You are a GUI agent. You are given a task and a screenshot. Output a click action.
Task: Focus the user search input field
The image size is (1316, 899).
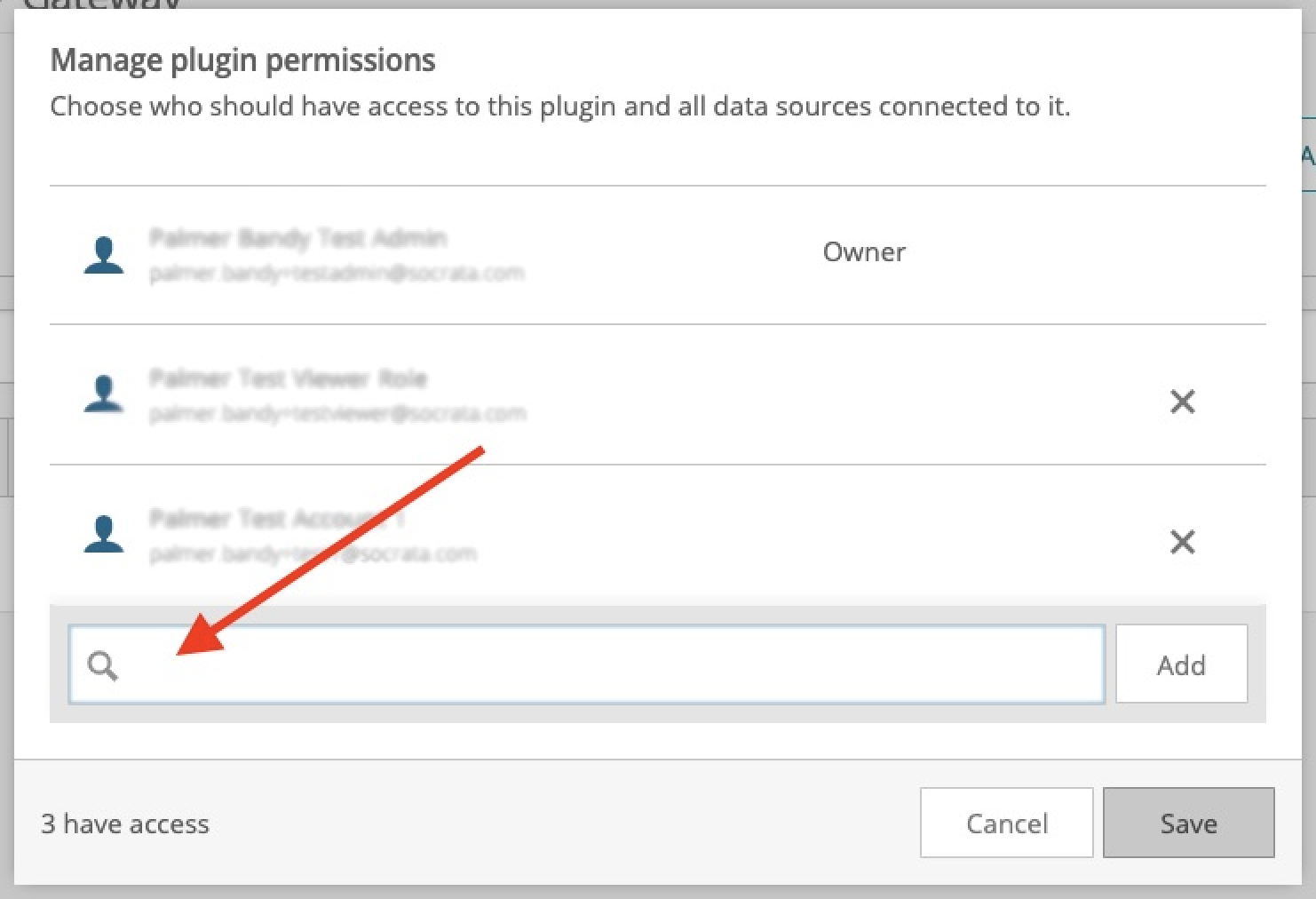coord(587,664)
